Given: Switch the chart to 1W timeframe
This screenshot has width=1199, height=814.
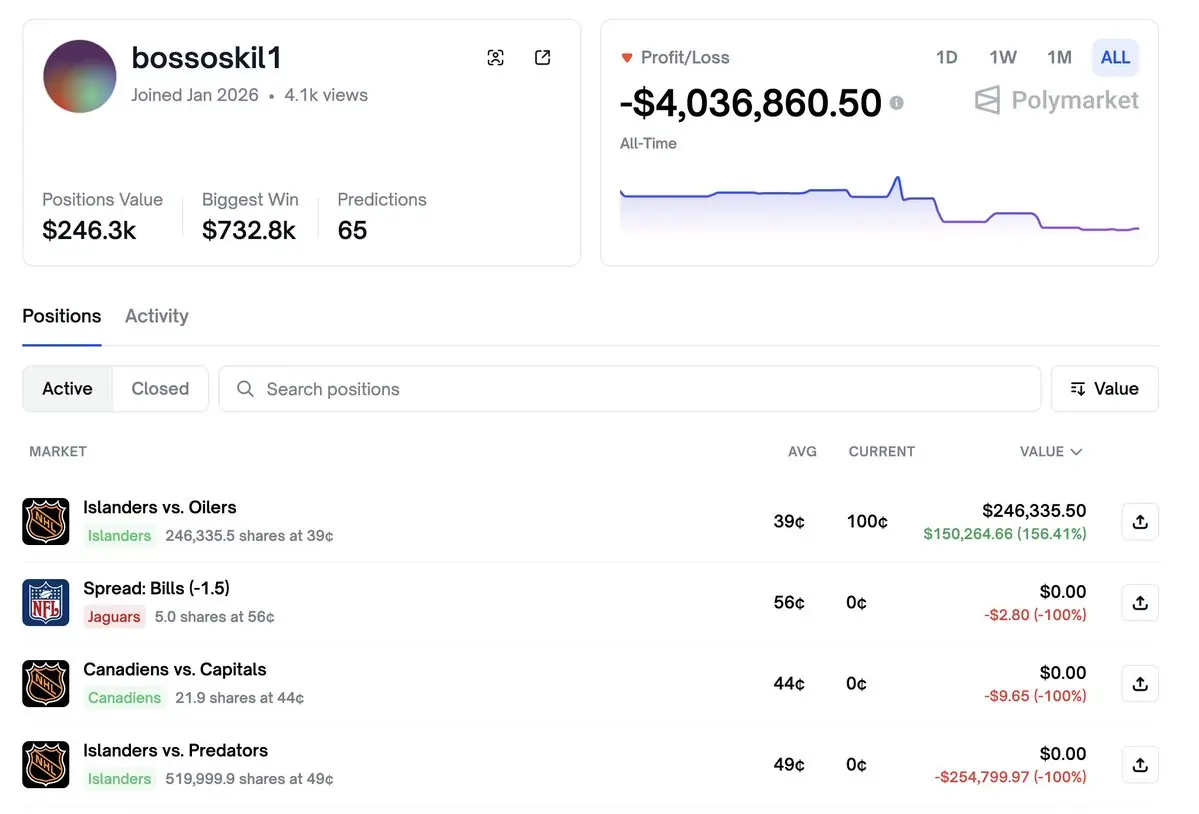Looking at the screenshot, I should tap(1003, 58).
